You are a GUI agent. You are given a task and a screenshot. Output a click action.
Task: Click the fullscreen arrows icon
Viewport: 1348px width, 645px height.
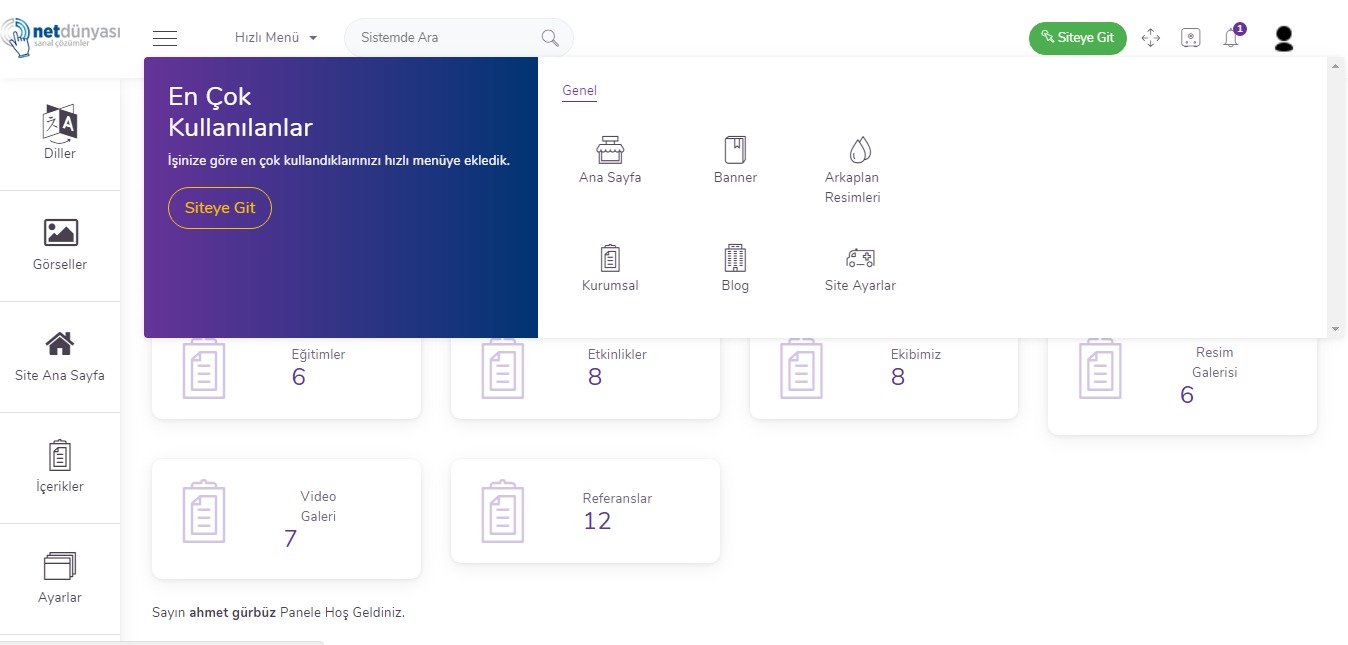(x=1150, y=38)
